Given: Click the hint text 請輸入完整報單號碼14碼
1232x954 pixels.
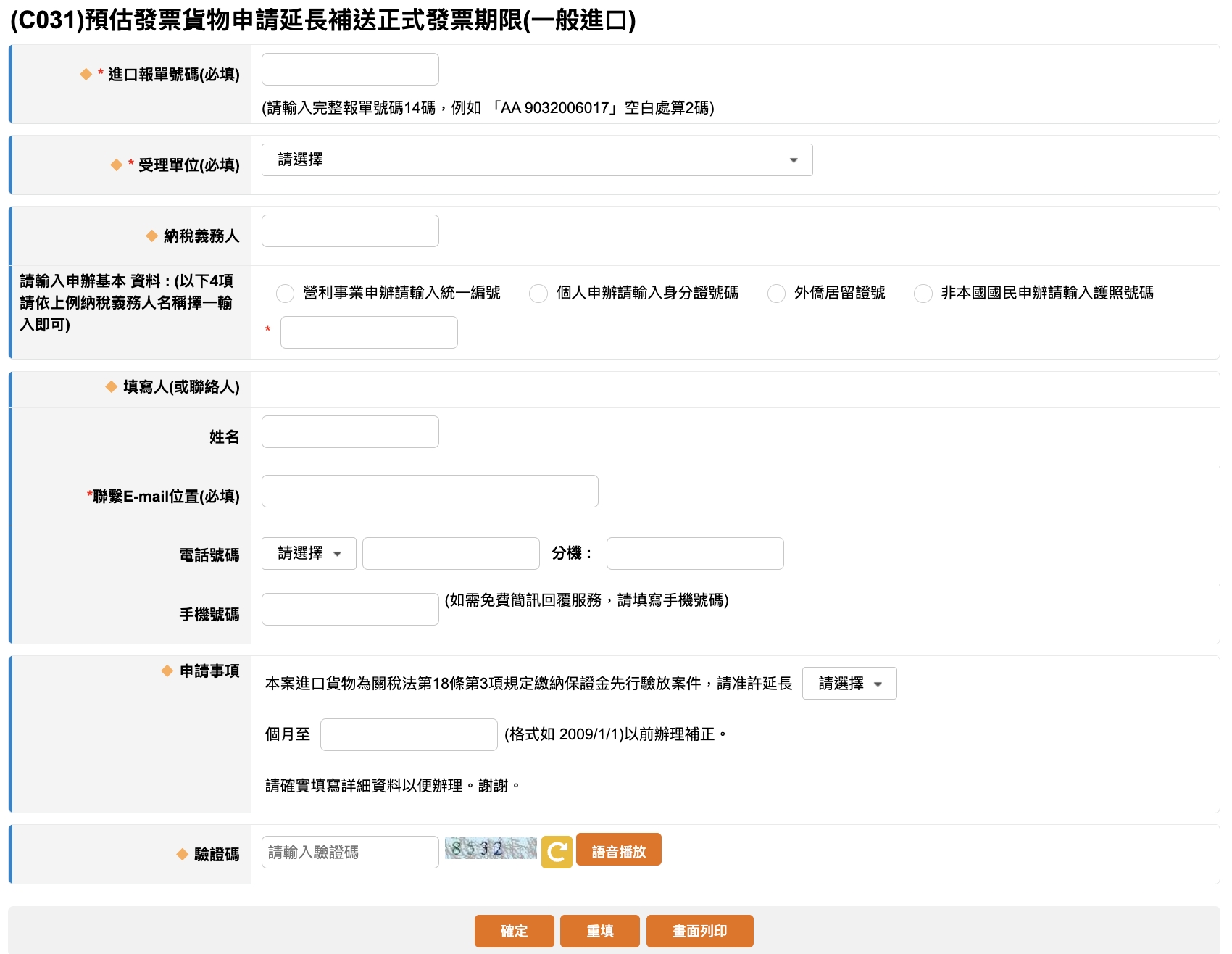Looking at the screenshot, I should tap(488, 108).
